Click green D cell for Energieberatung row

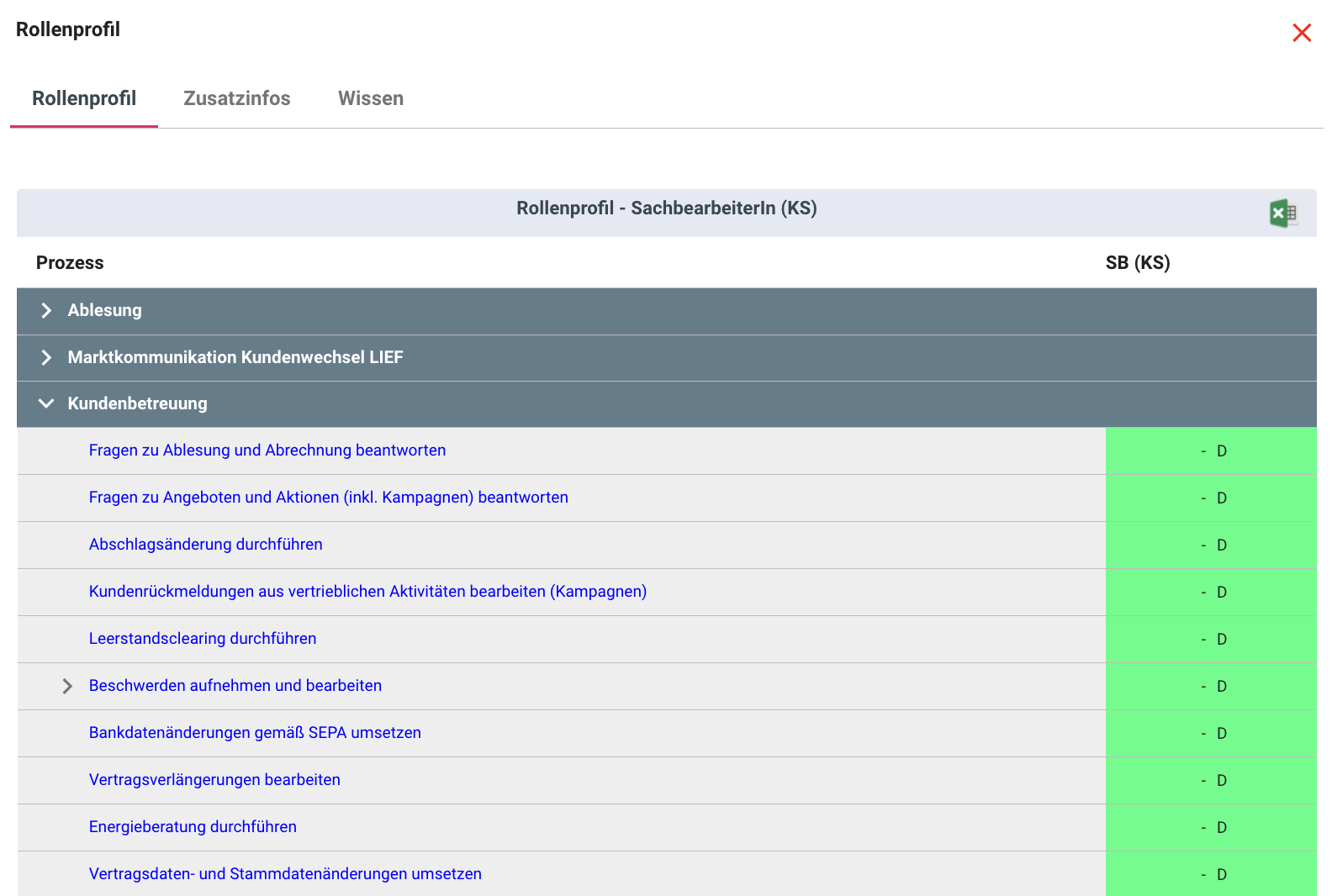tap(1210, 828)
